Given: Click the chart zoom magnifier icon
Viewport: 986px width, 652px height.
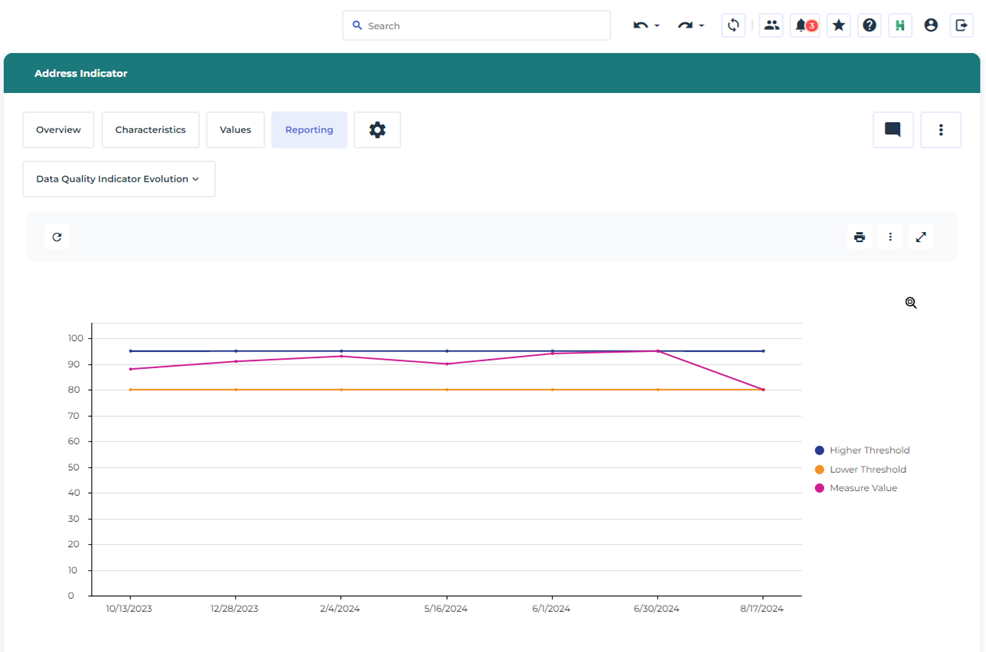Looking at the screenshot, I should [x=911, y=303].
